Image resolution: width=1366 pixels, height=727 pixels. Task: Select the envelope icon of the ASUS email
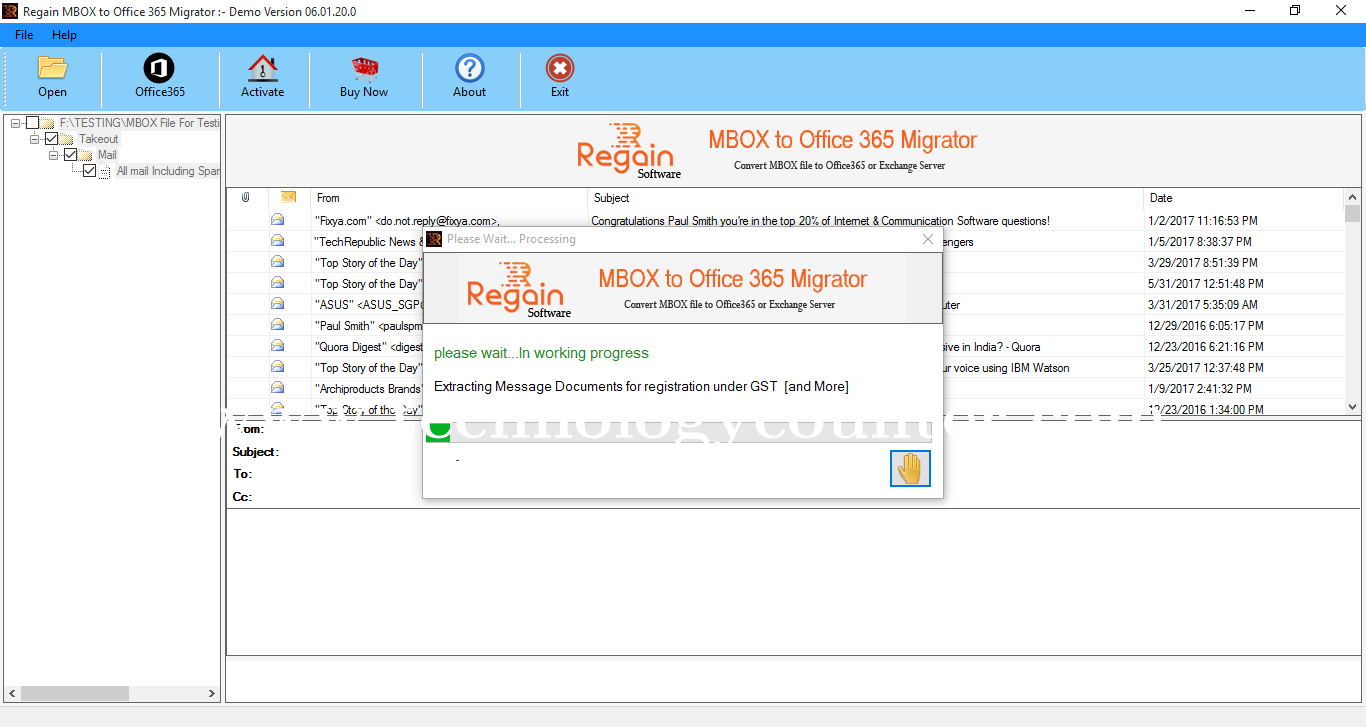[x=278, y=304]
